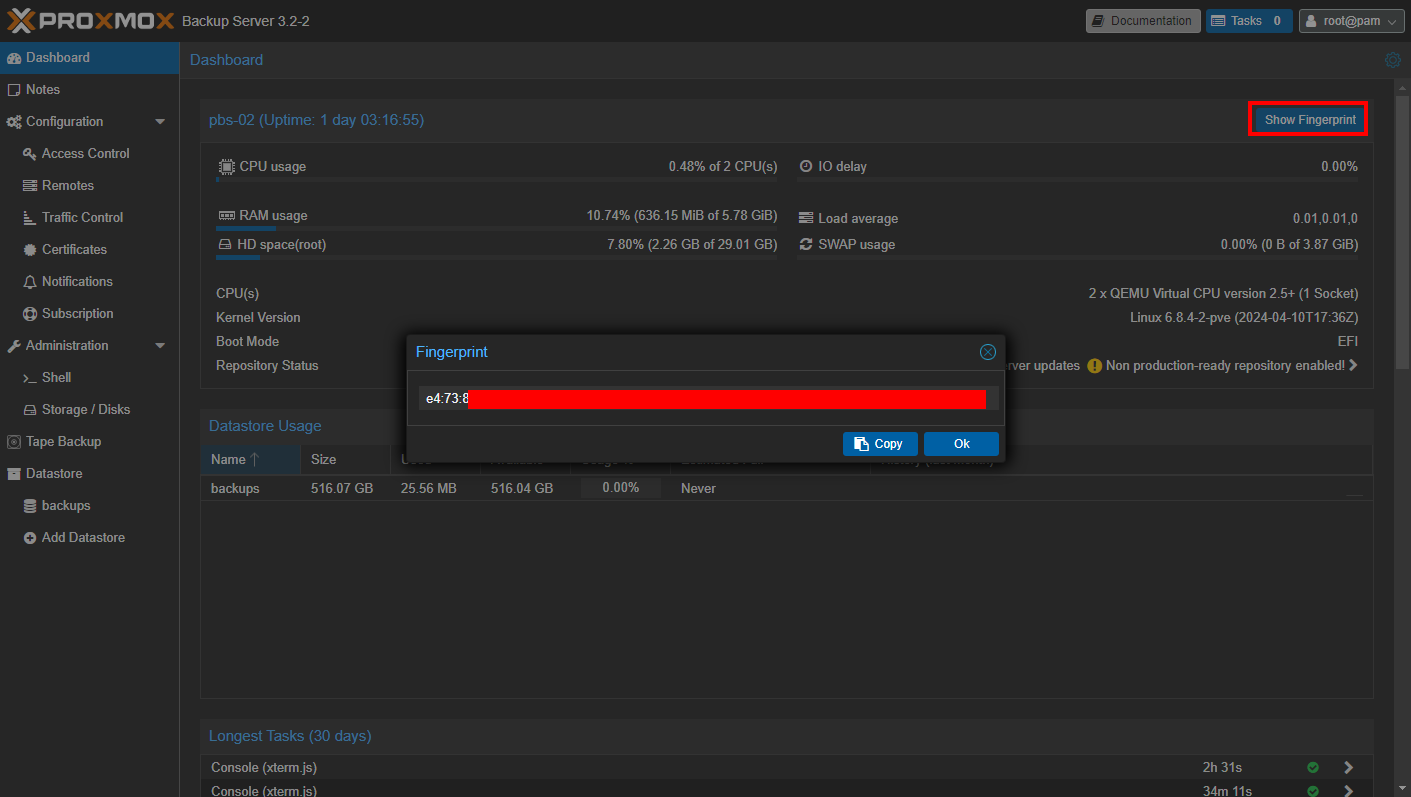Copy the fingerprint to clipboard

pyautogui.click(x=878, y=444)
